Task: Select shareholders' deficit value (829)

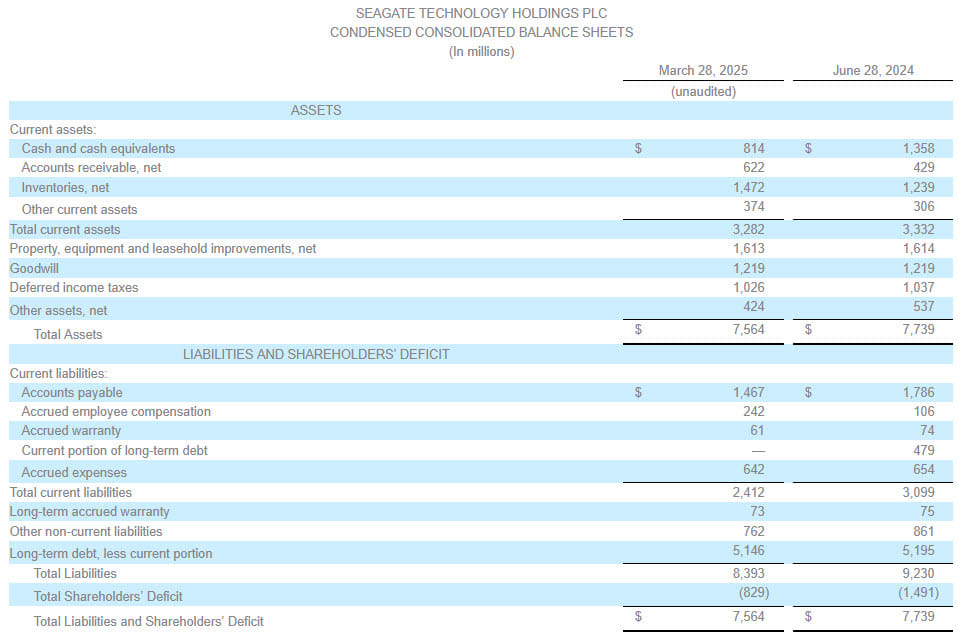Action: pyautogui.click(x=754, y=593)
